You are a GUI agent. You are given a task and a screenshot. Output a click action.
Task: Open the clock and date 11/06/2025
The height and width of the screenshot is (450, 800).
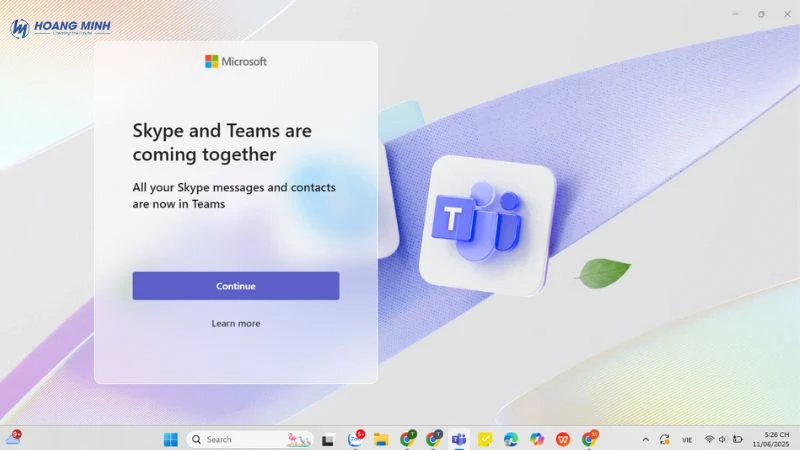pos(771,439)
